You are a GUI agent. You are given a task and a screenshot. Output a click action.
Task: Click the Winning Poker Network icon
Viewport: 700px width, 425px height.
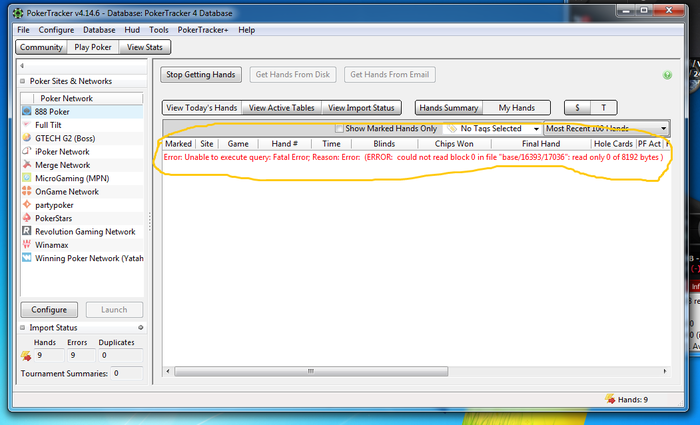27,258
